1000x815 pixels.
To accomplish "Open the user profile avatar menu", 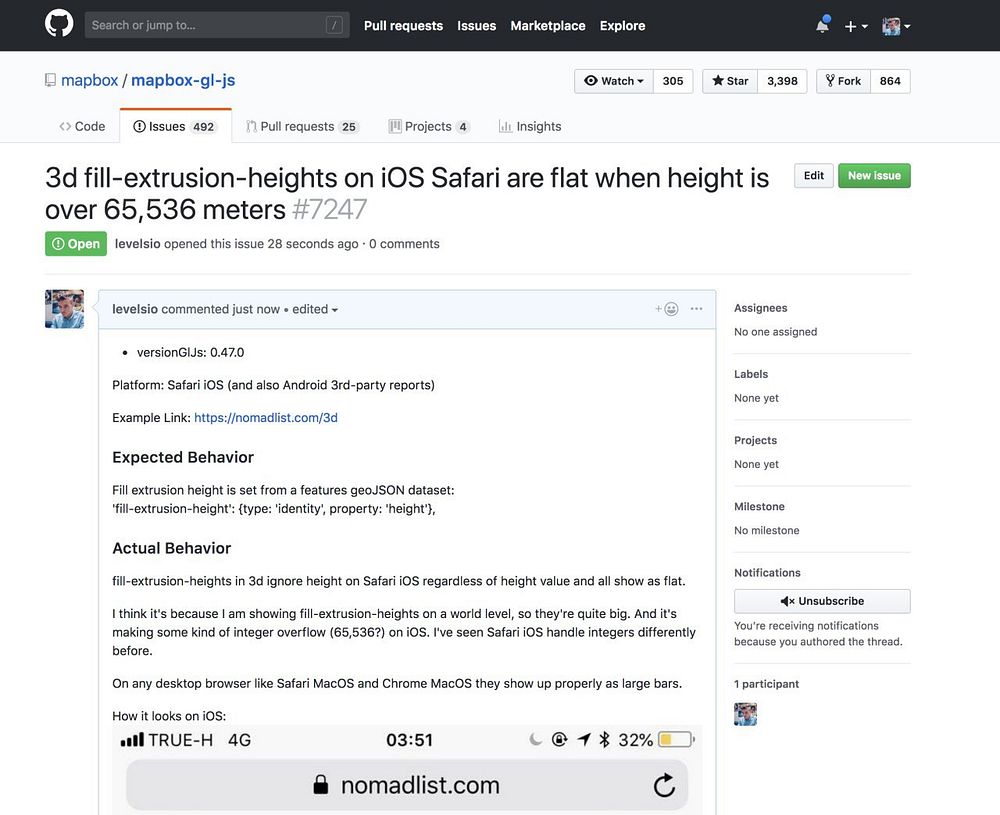I will tap(896, 26).
